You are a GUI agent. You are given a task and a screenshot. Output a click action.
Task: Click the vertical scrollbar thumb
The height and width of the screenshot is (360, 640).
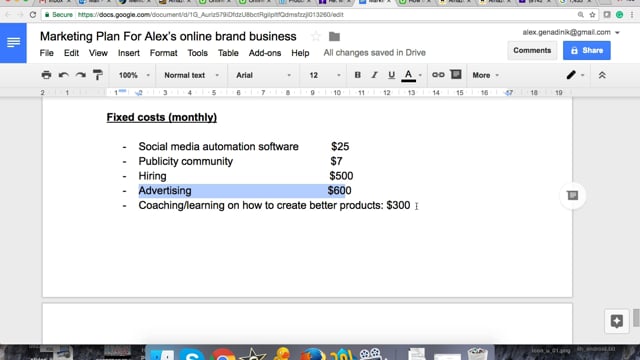pyautogui.click(x=636, y=318)
